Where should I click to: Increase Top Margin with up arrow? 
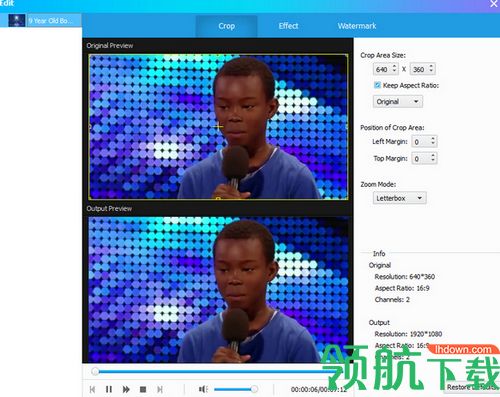click(x=433, y=155)
